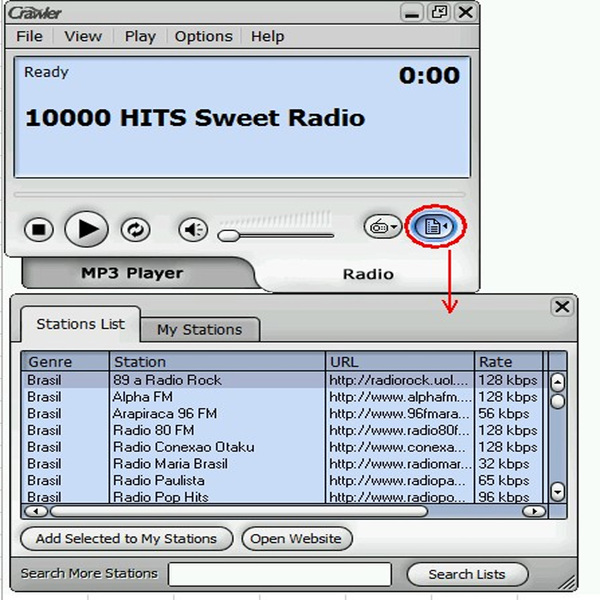Select the Stations List tab

[x=80, y=324]
